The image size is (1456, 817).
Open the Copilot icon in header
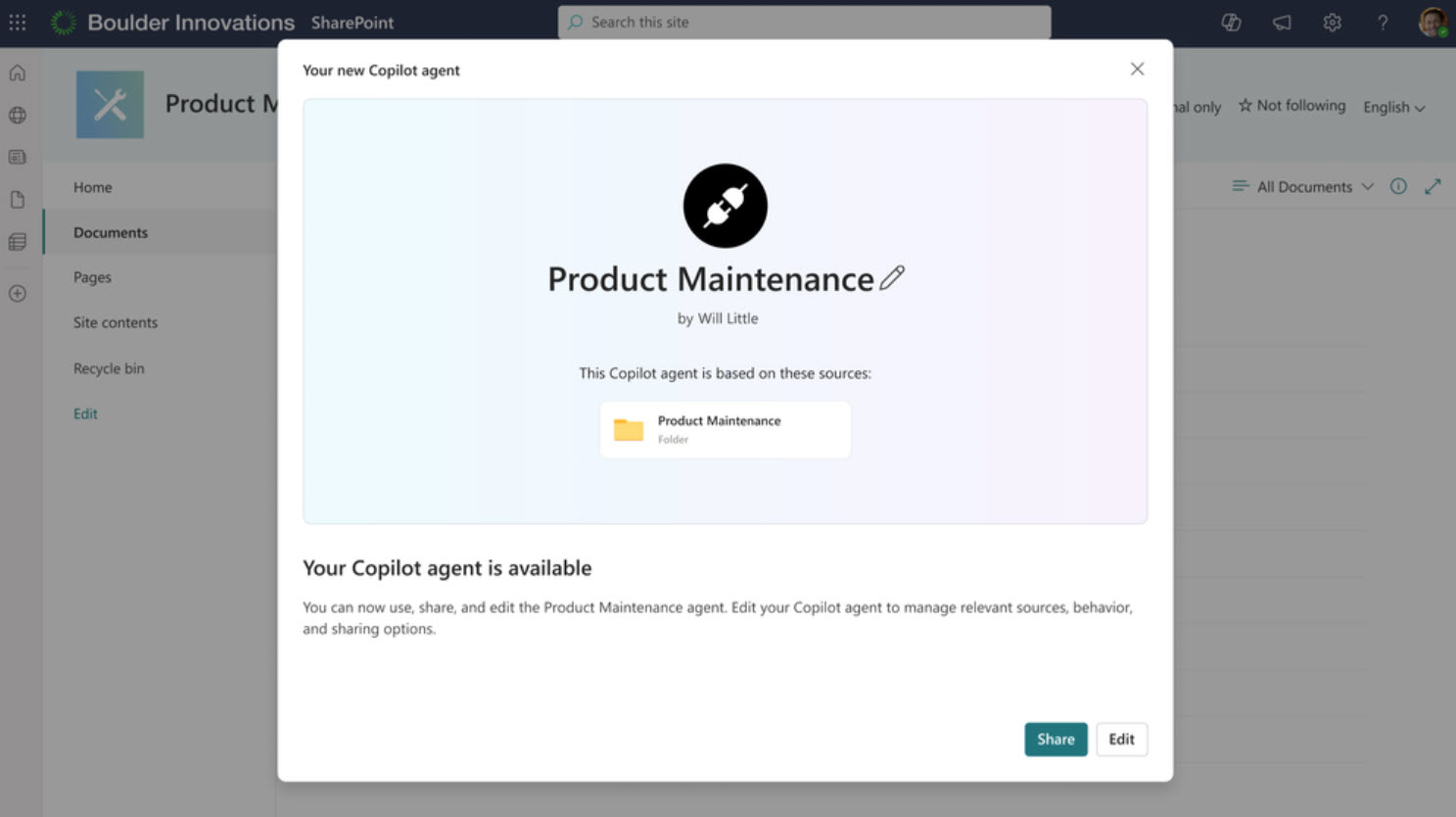click(1231, 22)
